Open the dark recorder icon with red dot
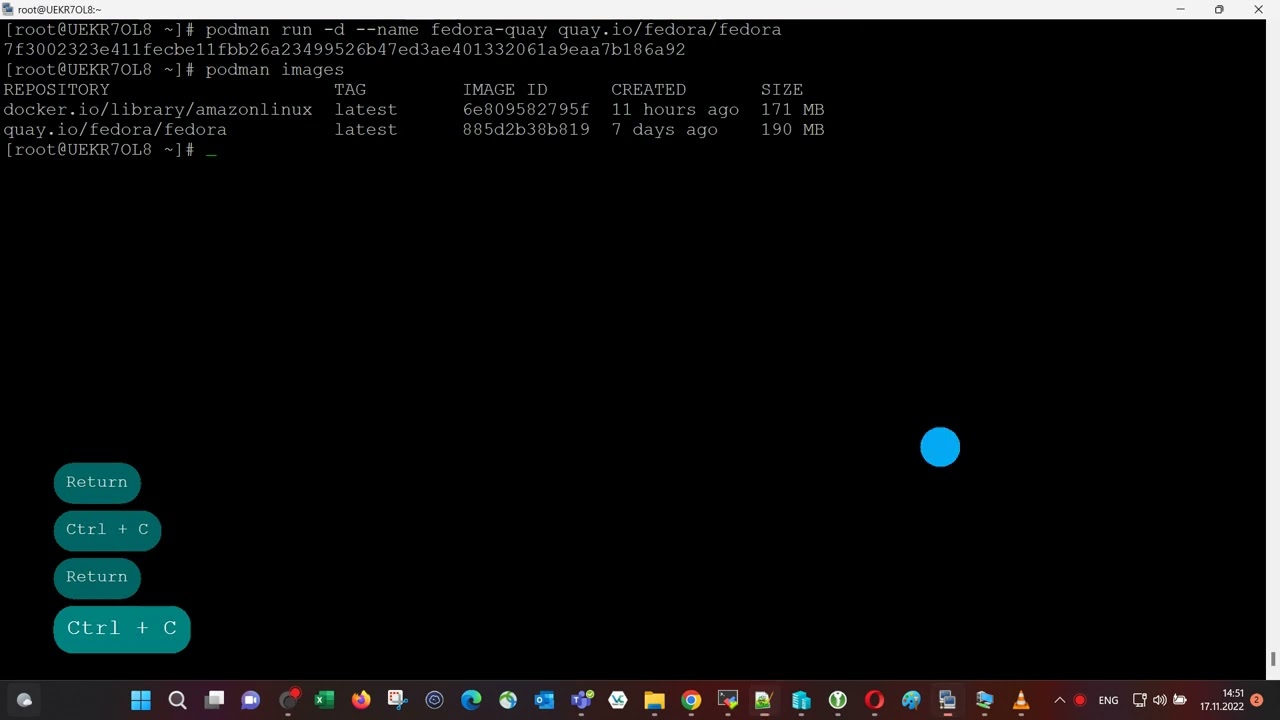The height and width of the screenshot is (720, 1280). 288,700
